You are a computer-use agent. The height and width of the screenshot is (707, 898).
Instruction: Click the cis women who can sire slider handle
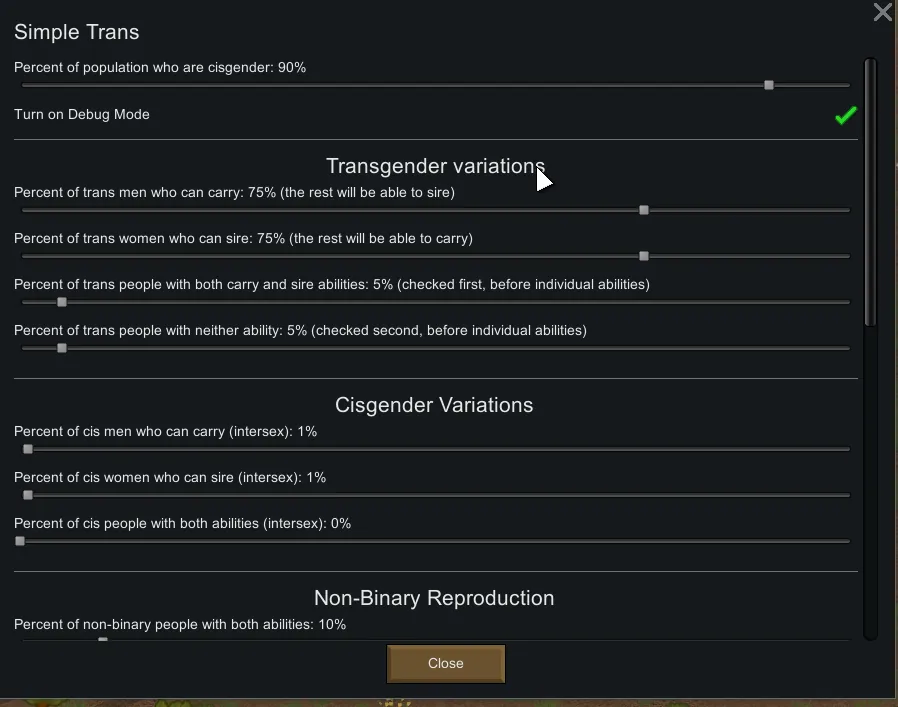pos(28,495)
